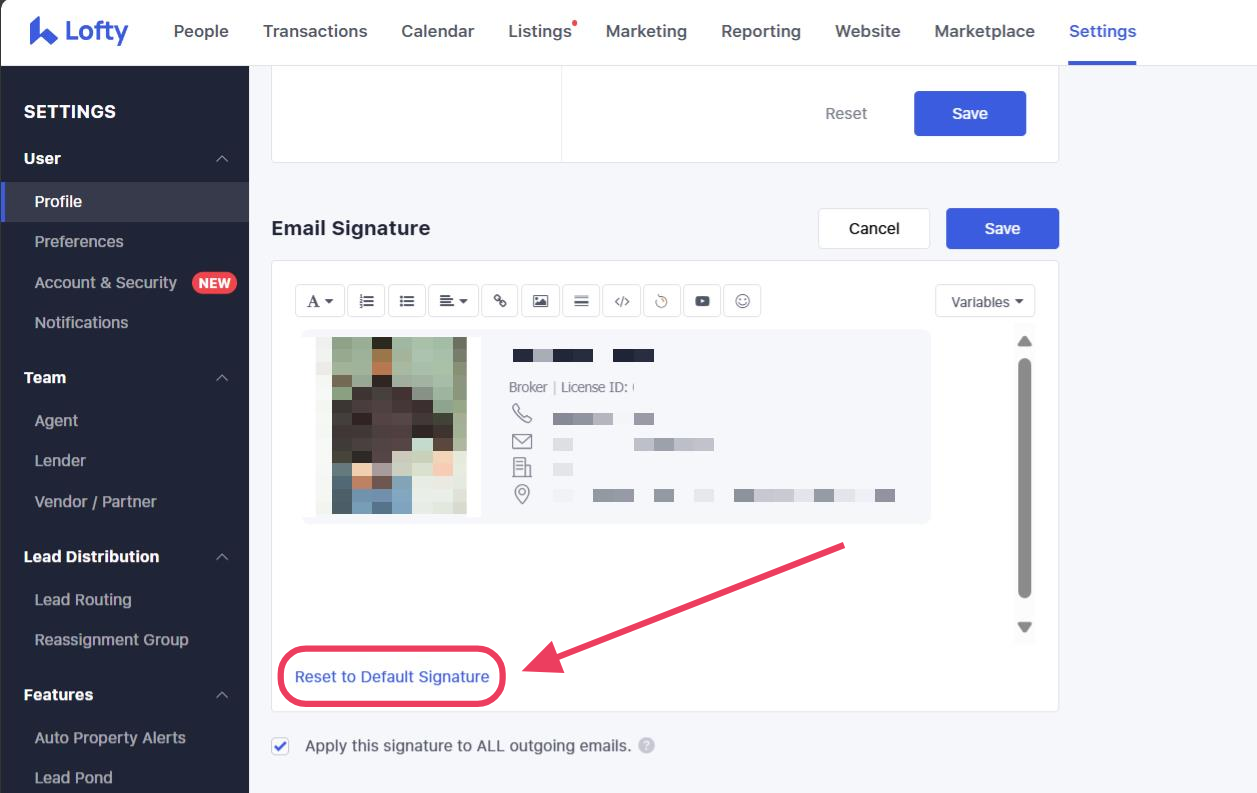Click the insert image icon
Screen dimensions: 1257x793
click(x=540, y=301)
